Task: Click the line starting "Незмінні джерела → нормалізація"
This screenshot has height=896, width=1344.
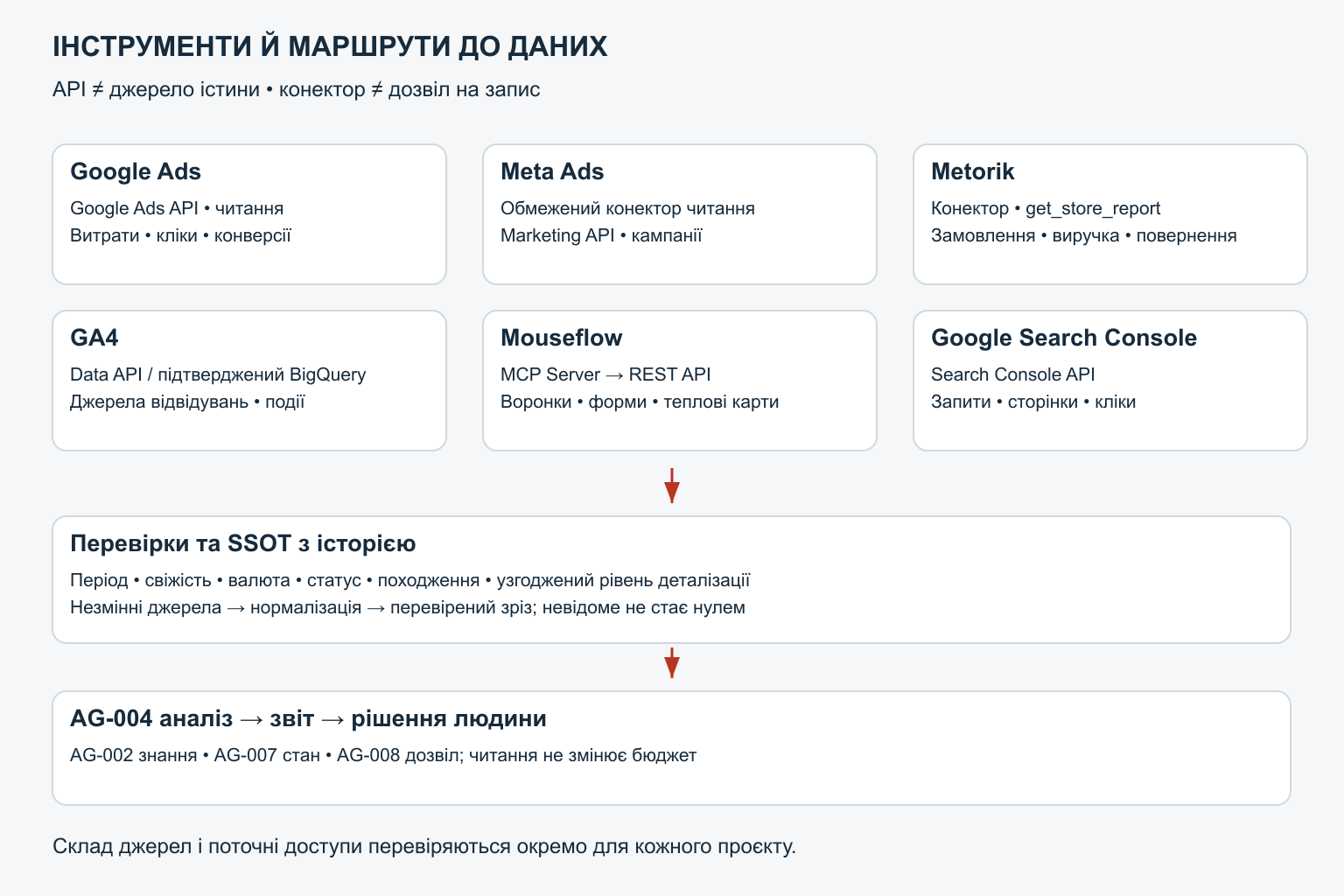Action: (408, 607)
